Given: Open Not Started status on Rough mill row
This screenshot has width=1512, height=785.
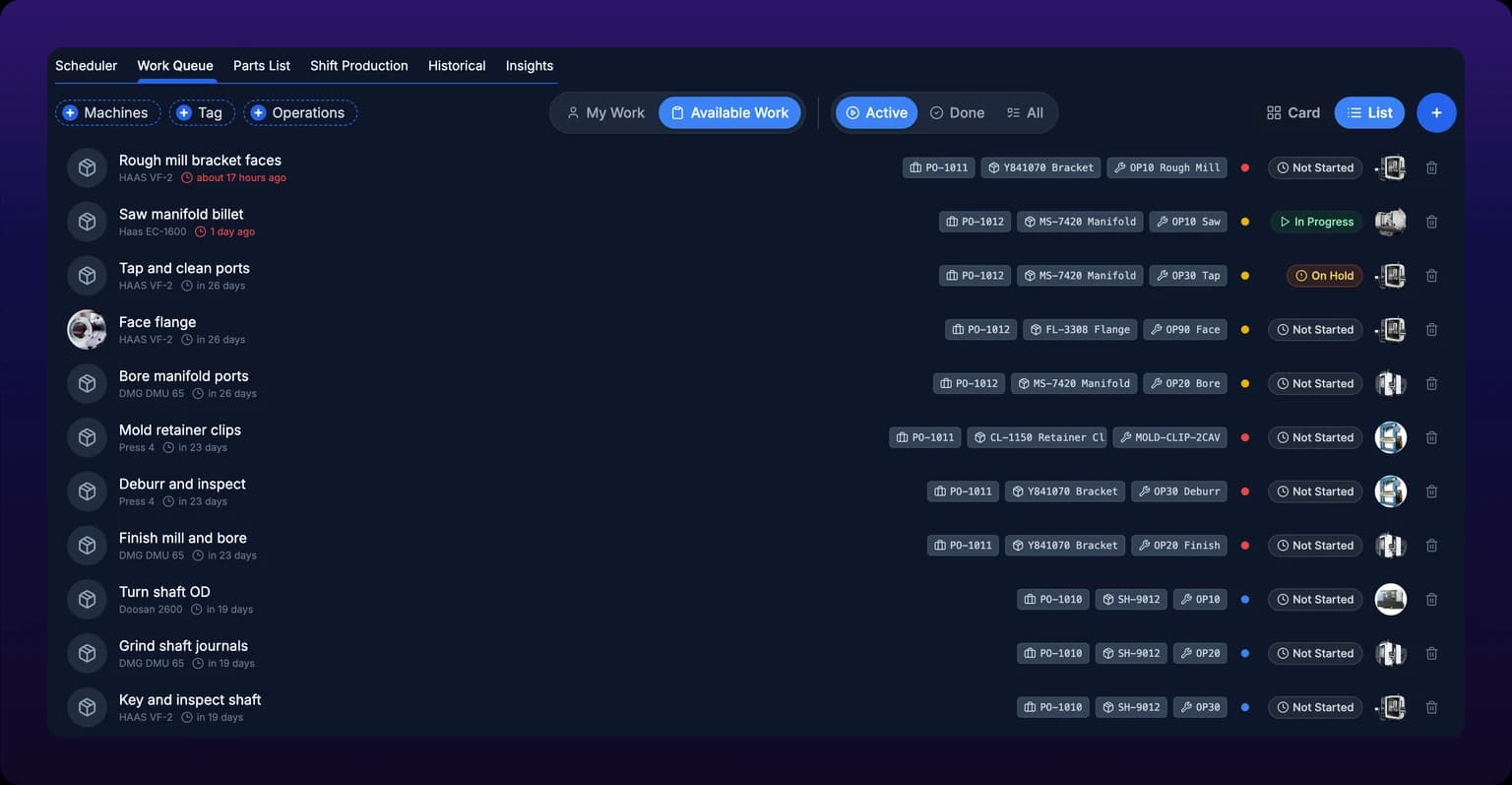Looking at the screenshot, I should [1314, 168].
